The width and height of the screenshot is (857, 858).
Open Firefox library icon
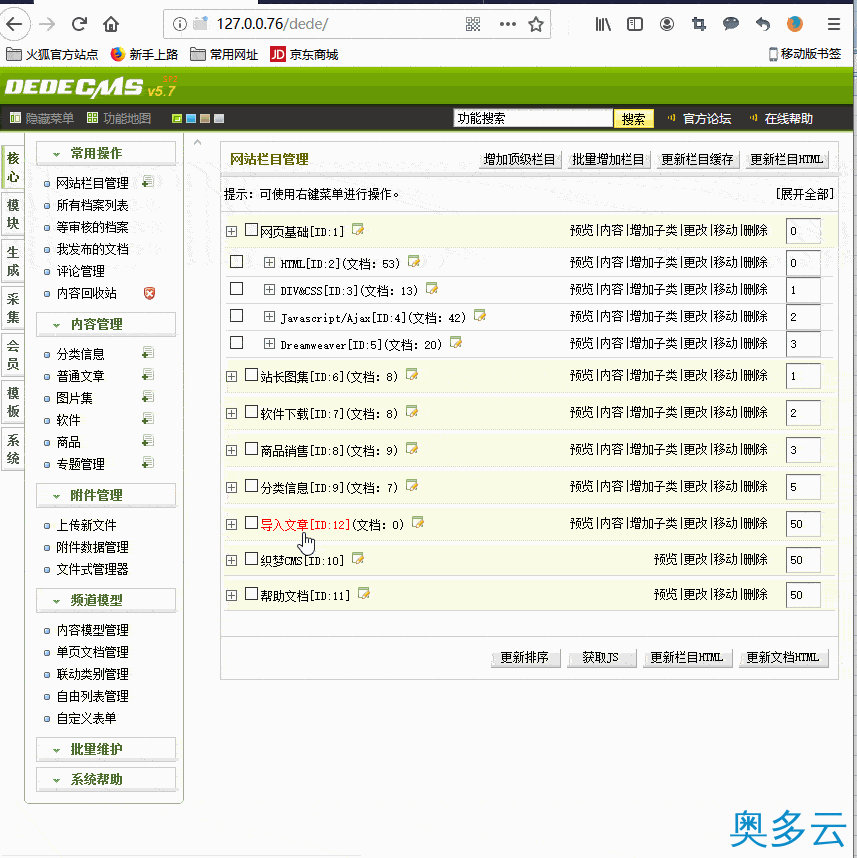[603, 24]
